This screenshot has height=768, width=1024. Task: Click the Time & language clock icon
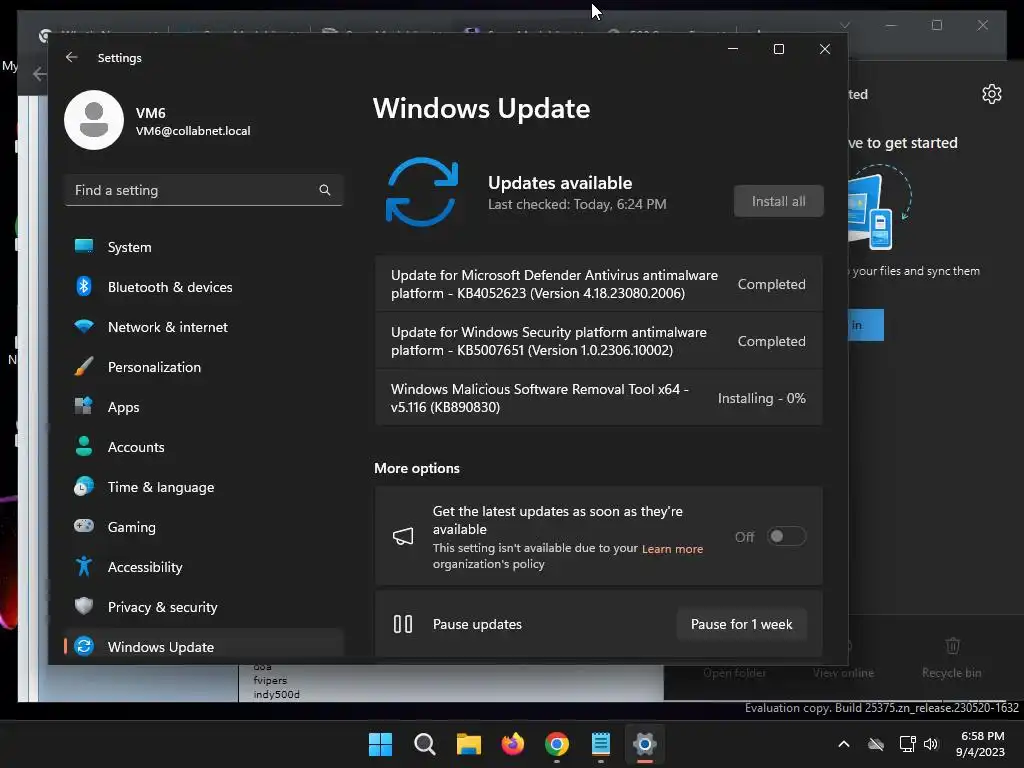tap(84, 487)
